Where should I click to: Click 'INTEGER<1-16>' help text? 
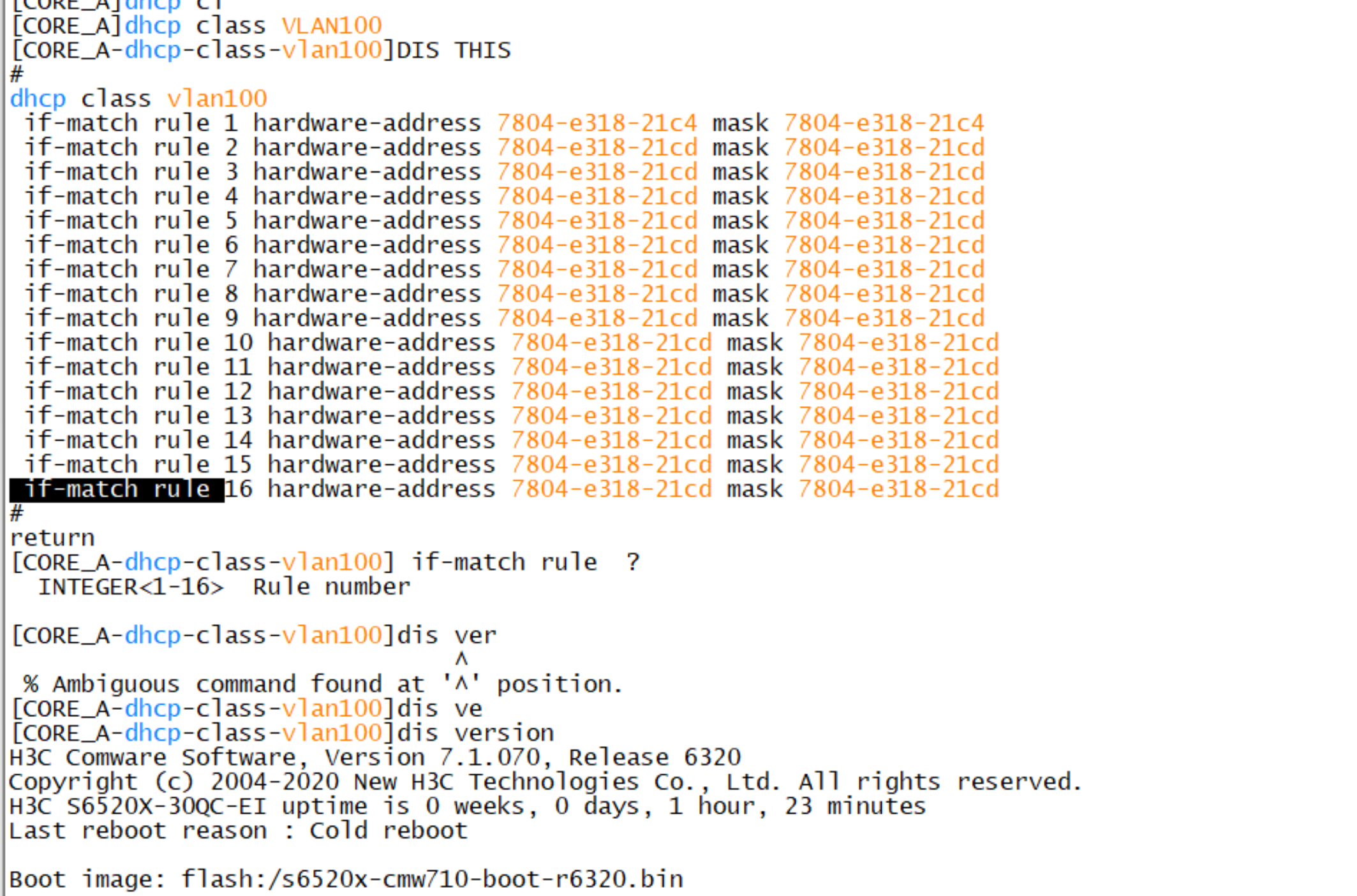131,587
